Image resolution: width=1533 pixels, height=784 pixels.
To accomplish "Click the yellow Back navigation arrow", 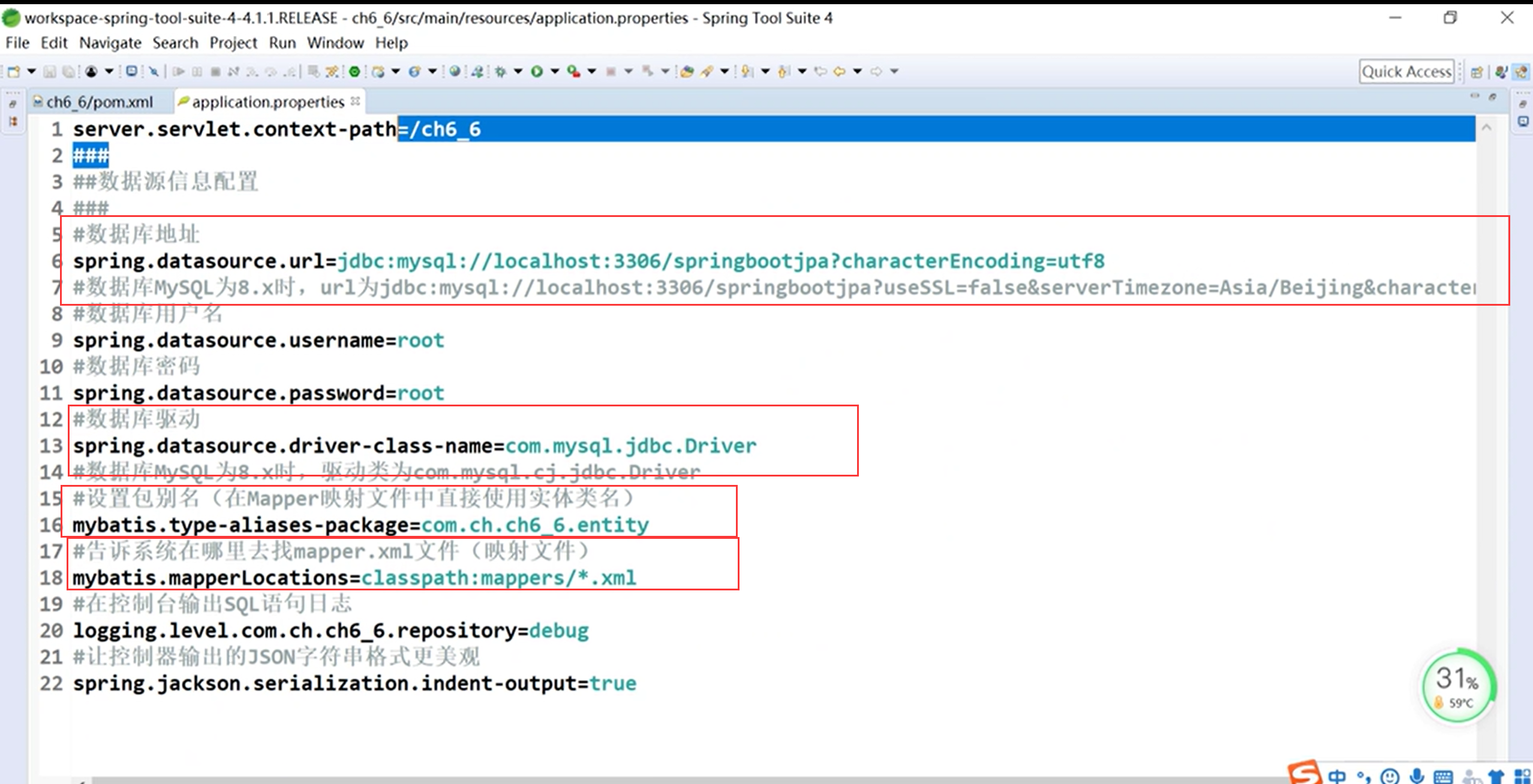I will (x=839, y=71).
